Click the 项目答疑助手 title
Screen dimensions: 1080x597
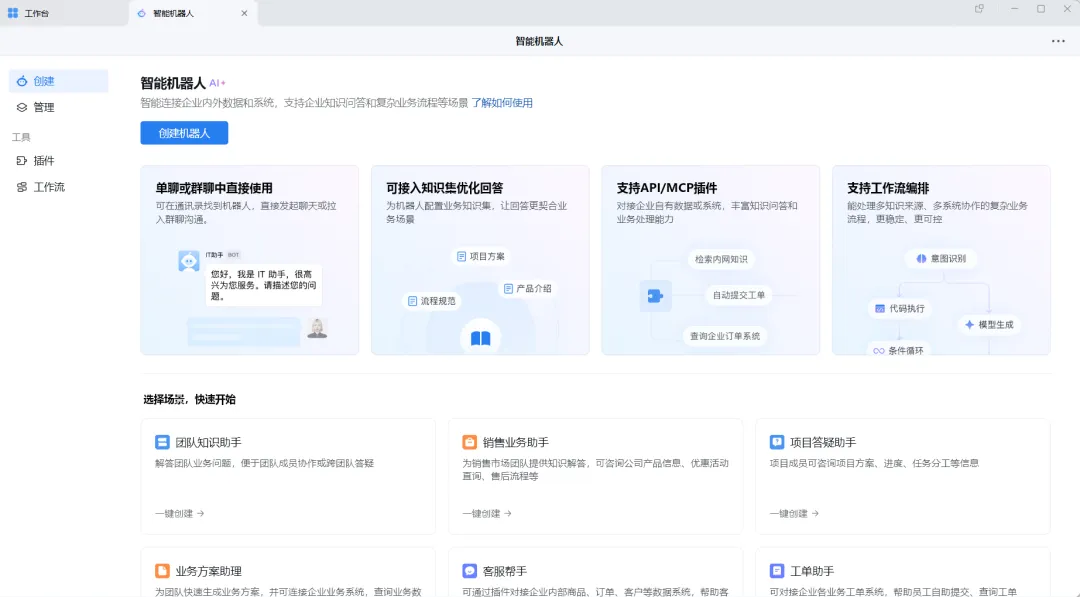823,442
